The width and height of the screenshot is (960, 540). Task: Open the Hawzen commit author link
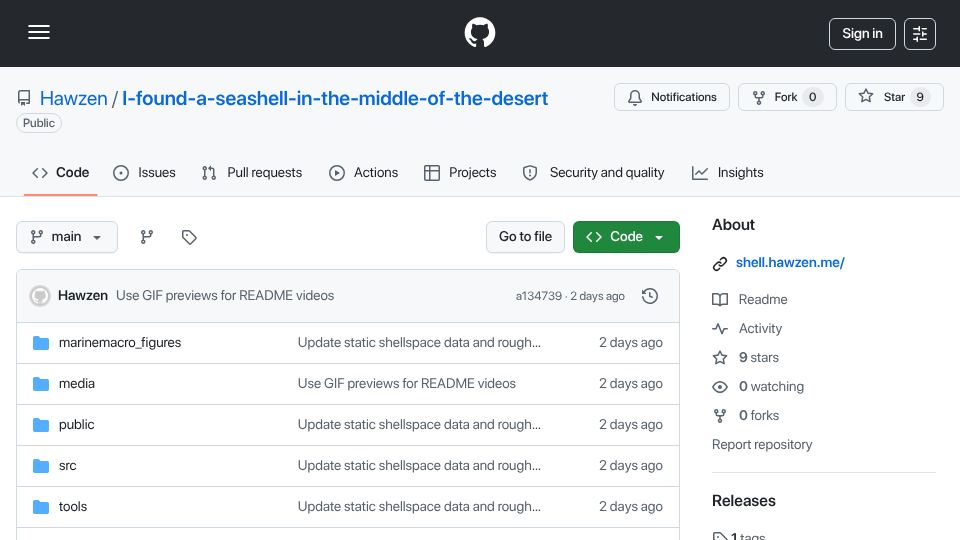pos(83,296)
